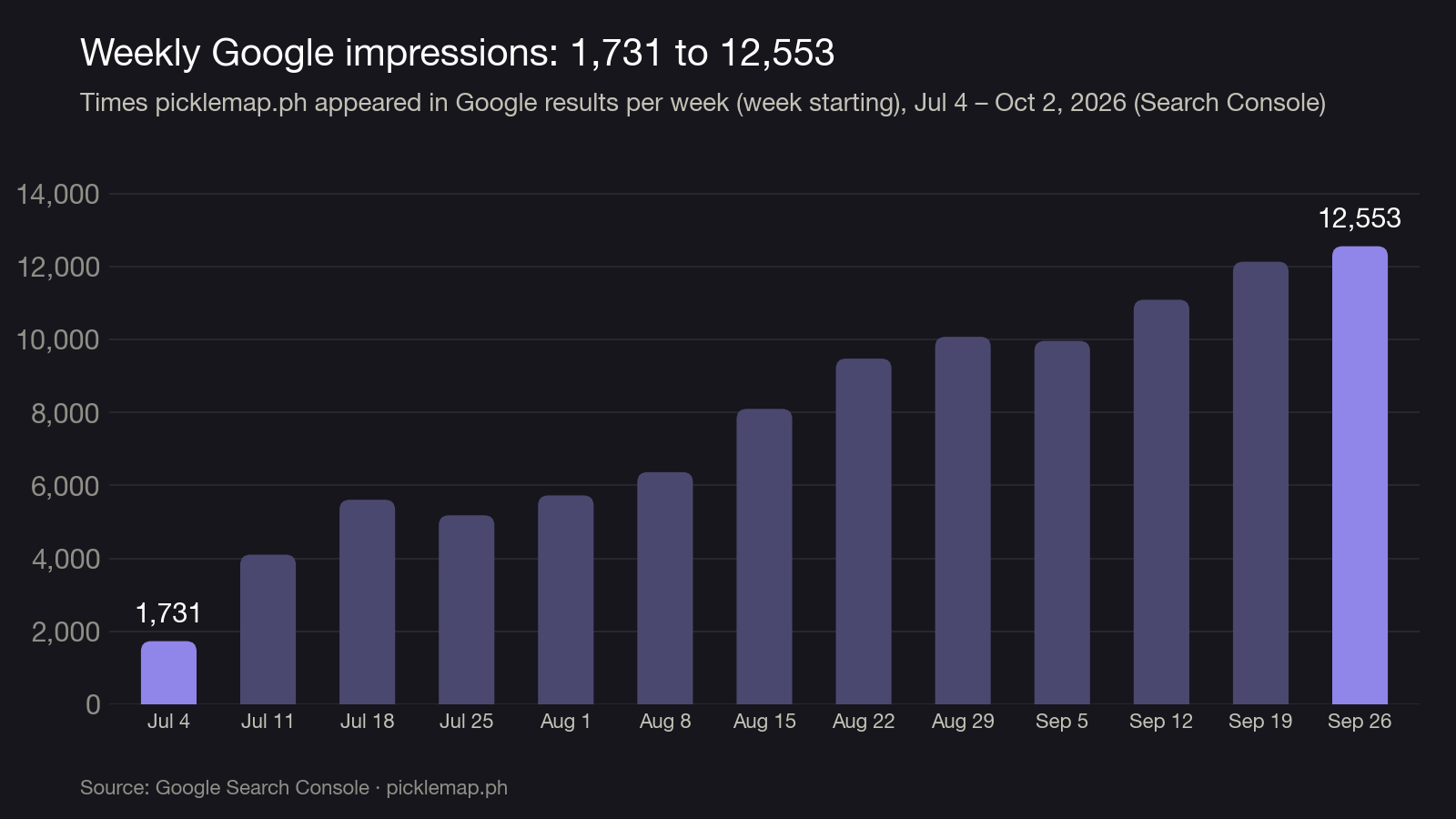Viewport: 1456px width, 819px height.
Task: Click the 2,000 y-axis label
Action: [66, 632]
